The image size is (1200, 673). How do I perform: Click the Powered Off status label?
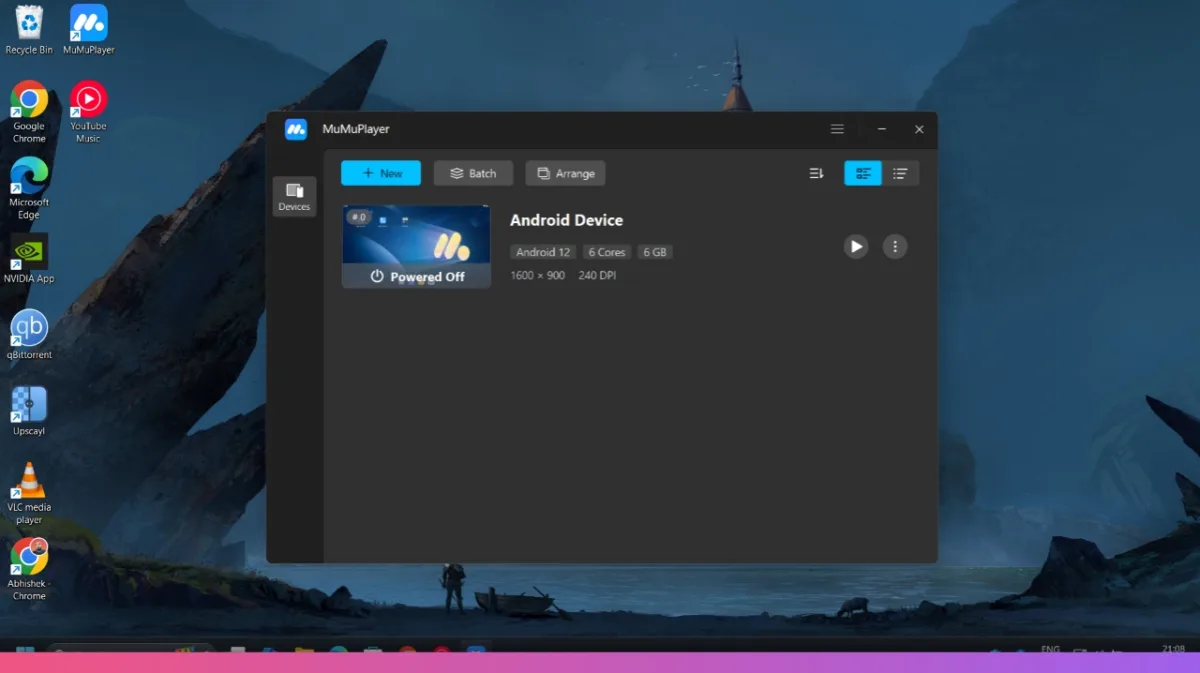[417, 277]
